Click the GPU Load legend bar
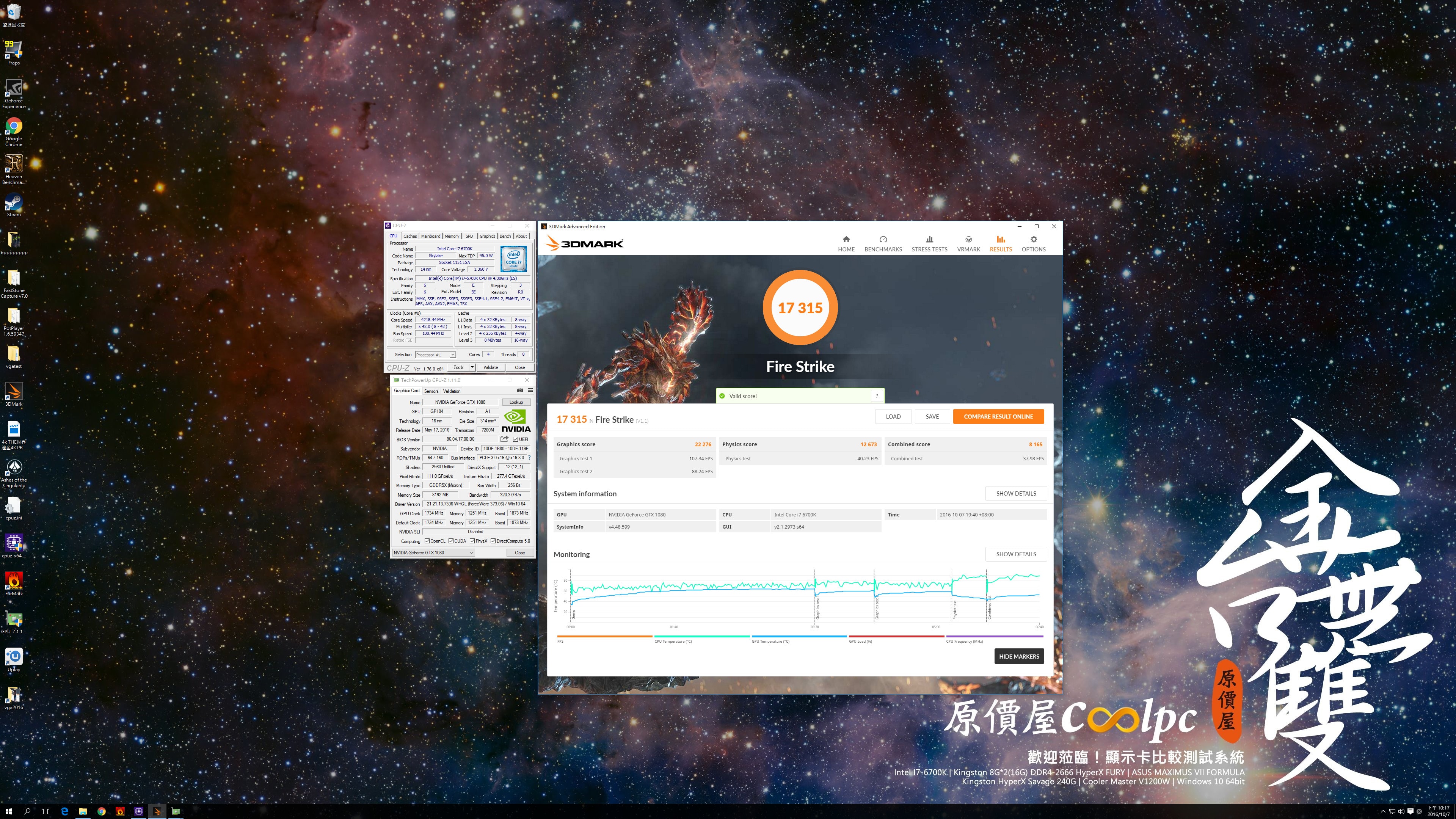Viewport: 1456px width, 819px height. click(x=896, y=637)
